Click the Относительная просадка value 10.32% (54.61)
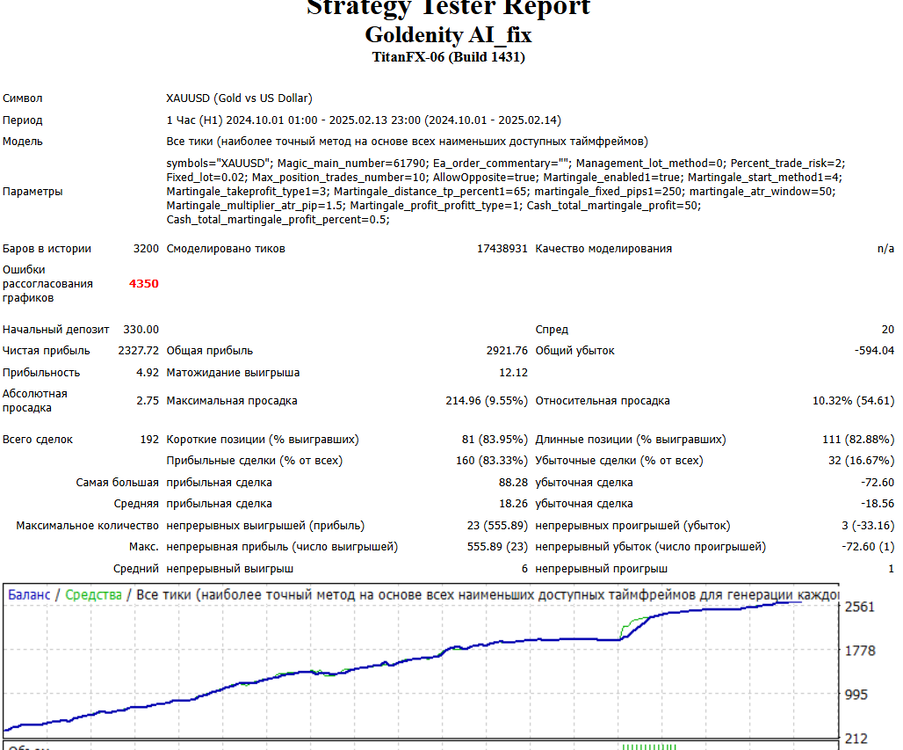The image size is (903, 750). [x=853, y=400]
